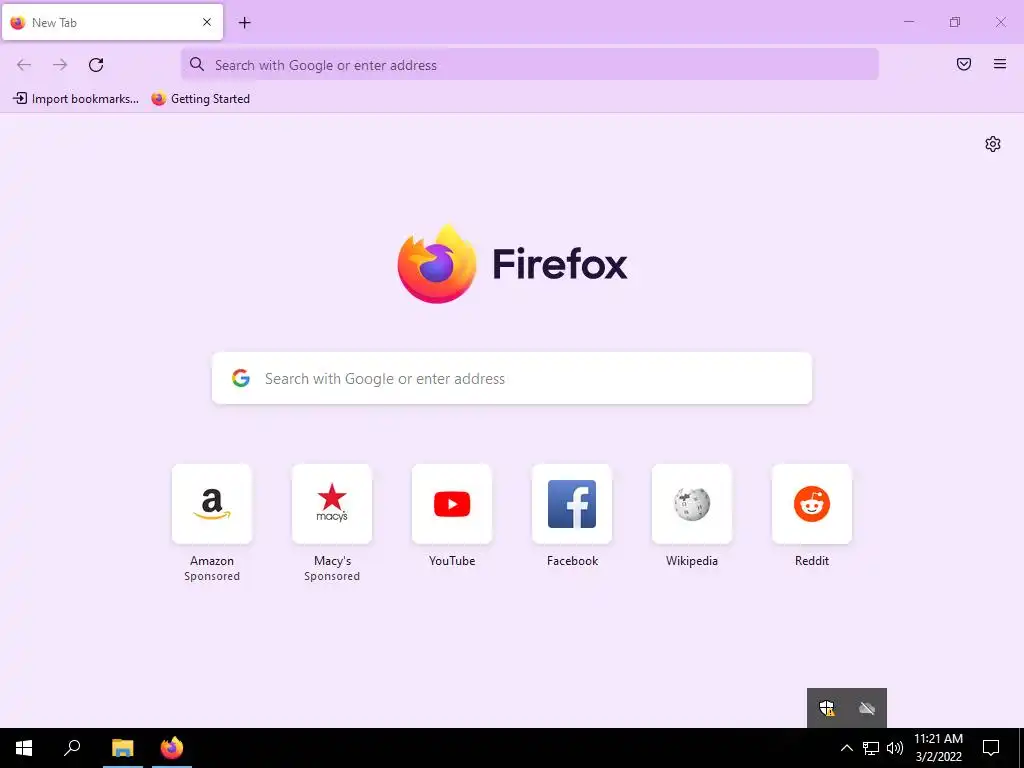Click the OneDrive cloud tray icon
The width and height of the screenshot is (1024, 768).
(x=867, y=708)
